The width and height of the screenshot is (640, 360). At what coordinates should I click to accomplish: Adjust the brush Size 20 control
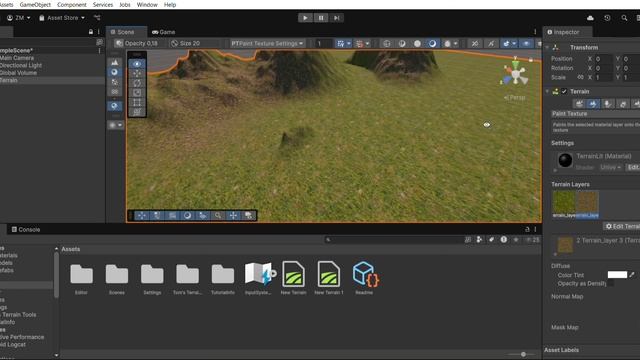point(195,43)
